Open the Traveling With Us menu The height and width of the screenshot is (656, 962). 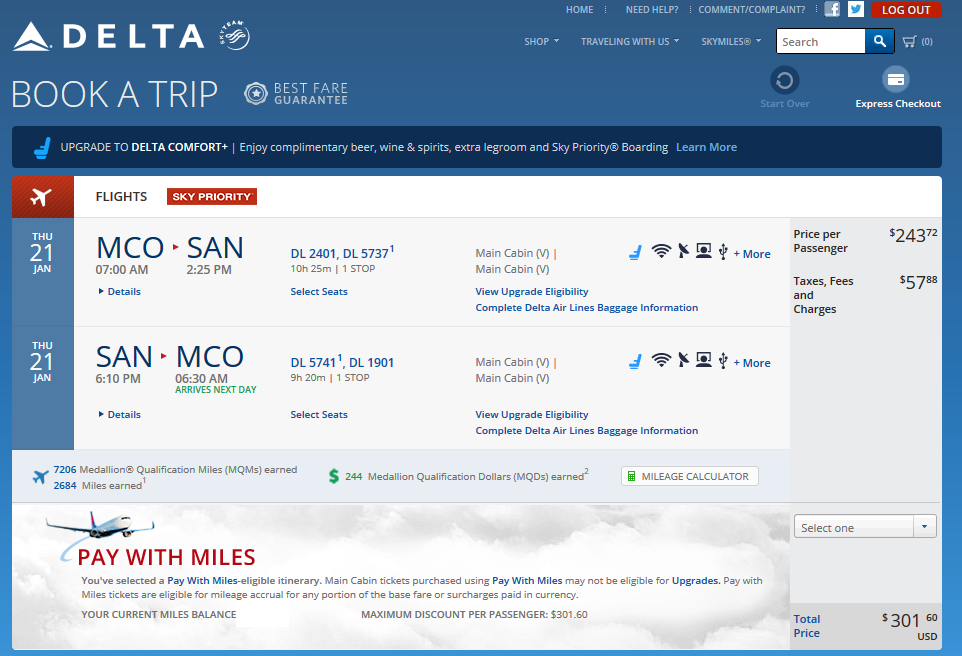point(629,42)
